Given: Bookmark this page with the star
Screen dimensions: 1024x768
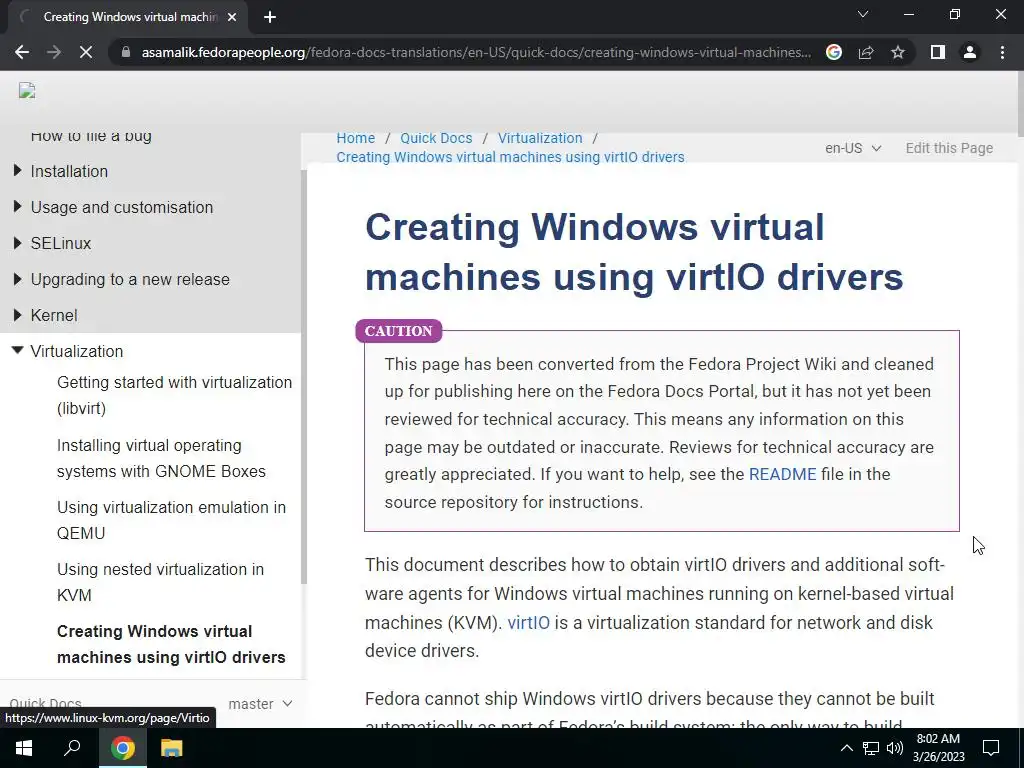Looking at the screenshot, I should (898, 52).
